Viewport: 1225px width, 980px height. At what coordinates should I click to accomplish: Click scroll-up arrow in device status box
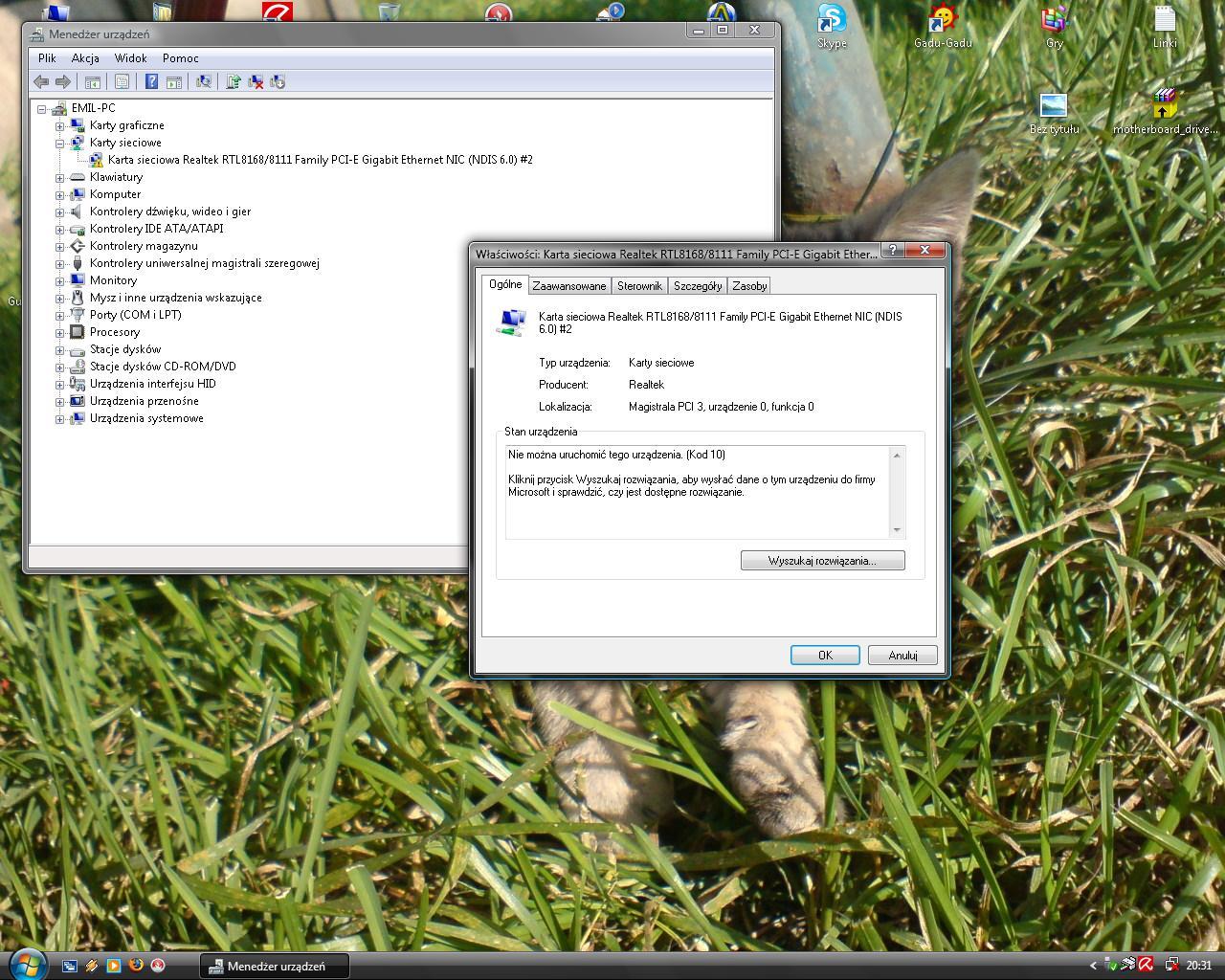897,455
